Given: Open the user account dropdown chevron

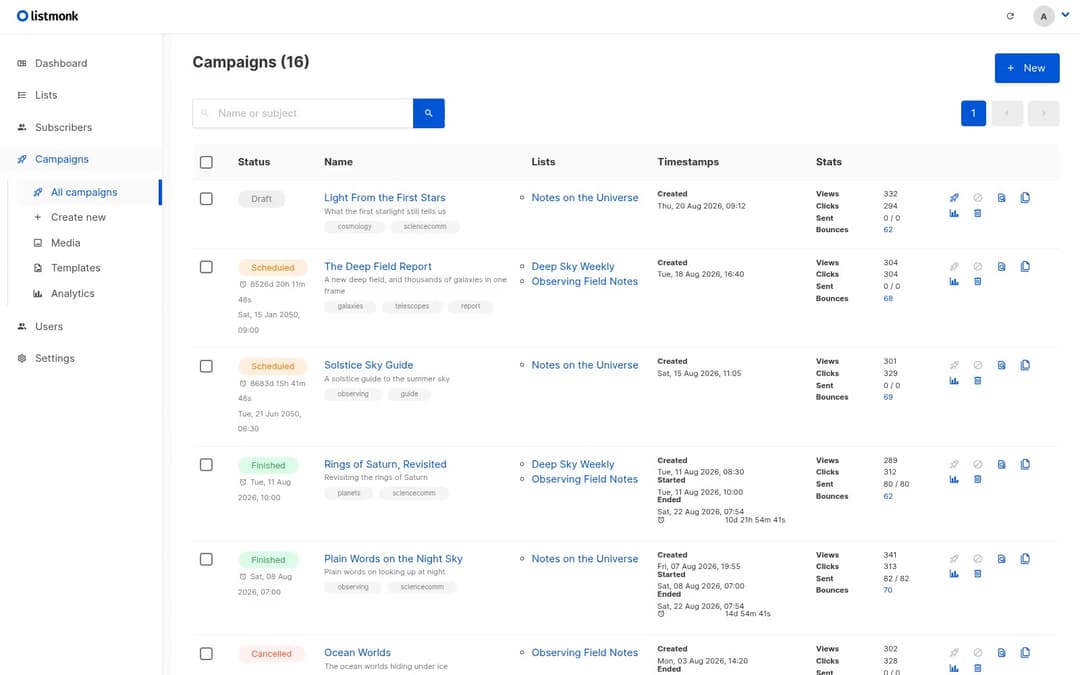Looking at the screenshot, I should coord(1065,15).
